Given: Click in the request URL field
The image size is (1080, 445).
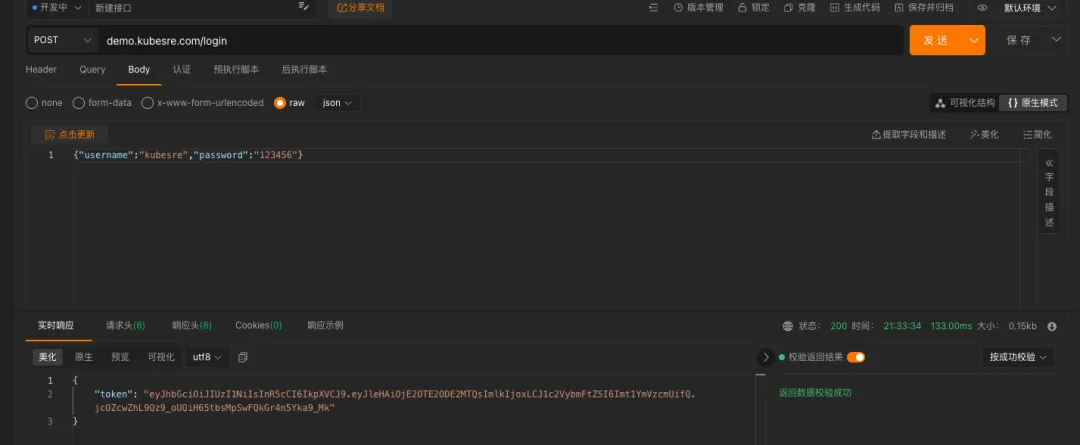Looking at the screenshot, I should click(x=500, y=40).
